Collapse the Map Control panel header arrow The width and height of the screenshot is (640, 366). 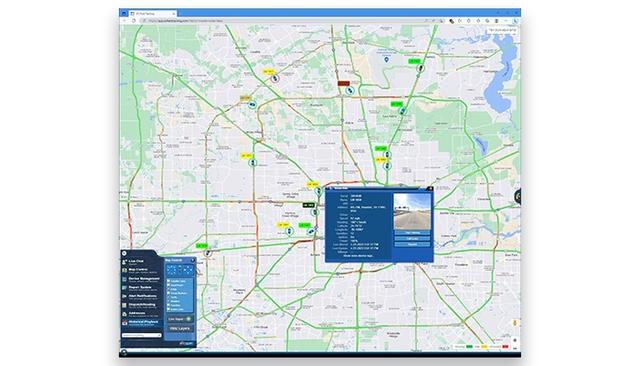pos(193,260)
